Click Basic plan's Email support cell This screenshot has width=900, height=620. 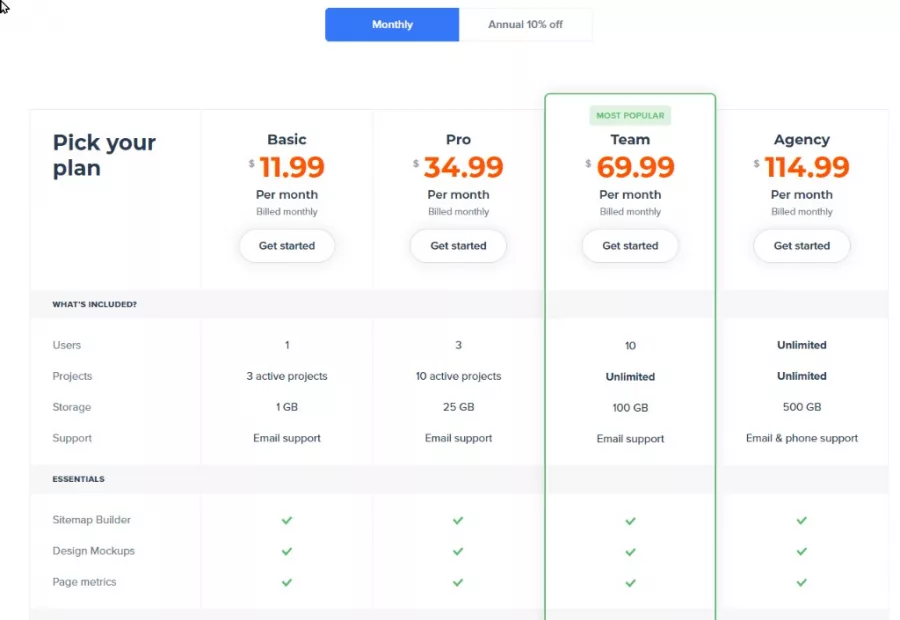click(287, 438)
